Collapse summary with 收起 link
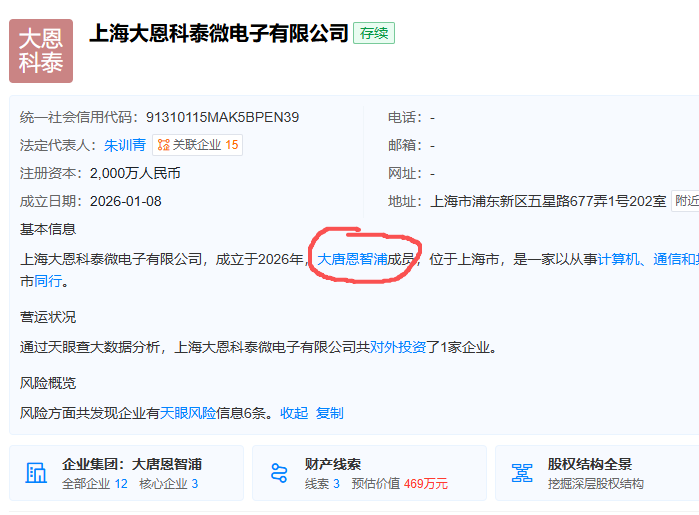699x515 pixels. [294, 413]
